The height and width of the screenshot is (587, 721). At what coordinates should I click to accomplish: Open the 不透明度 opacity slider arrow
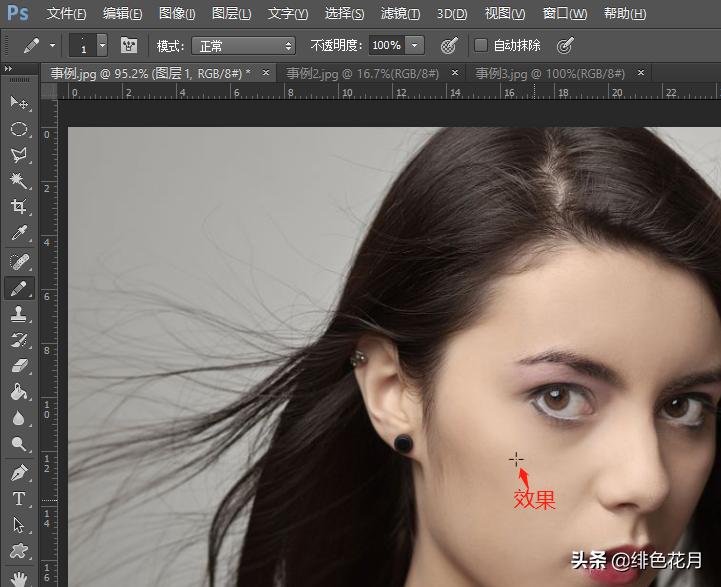[x=415, y=46]
